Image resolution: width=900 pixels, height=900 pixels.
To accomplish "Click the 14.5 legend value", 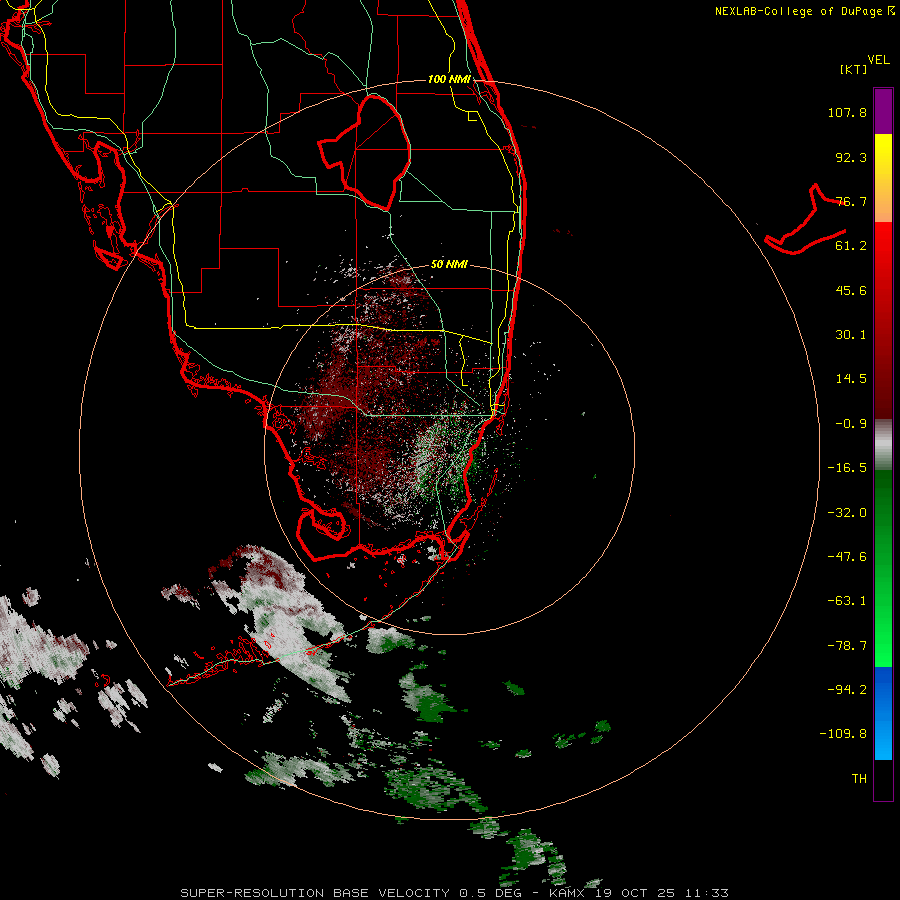I will [851, 379].
